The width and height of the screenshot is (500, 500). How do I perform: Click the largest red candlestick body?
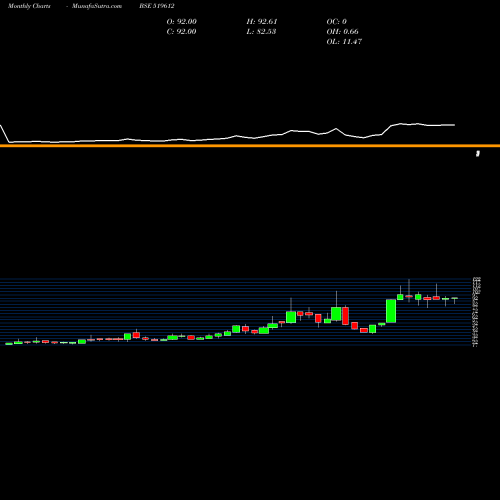345,316
